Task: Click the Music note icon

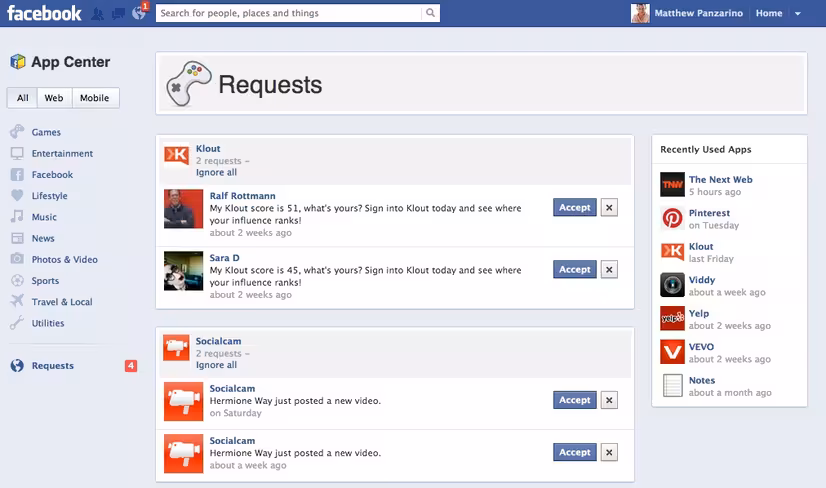Action: 17,217
